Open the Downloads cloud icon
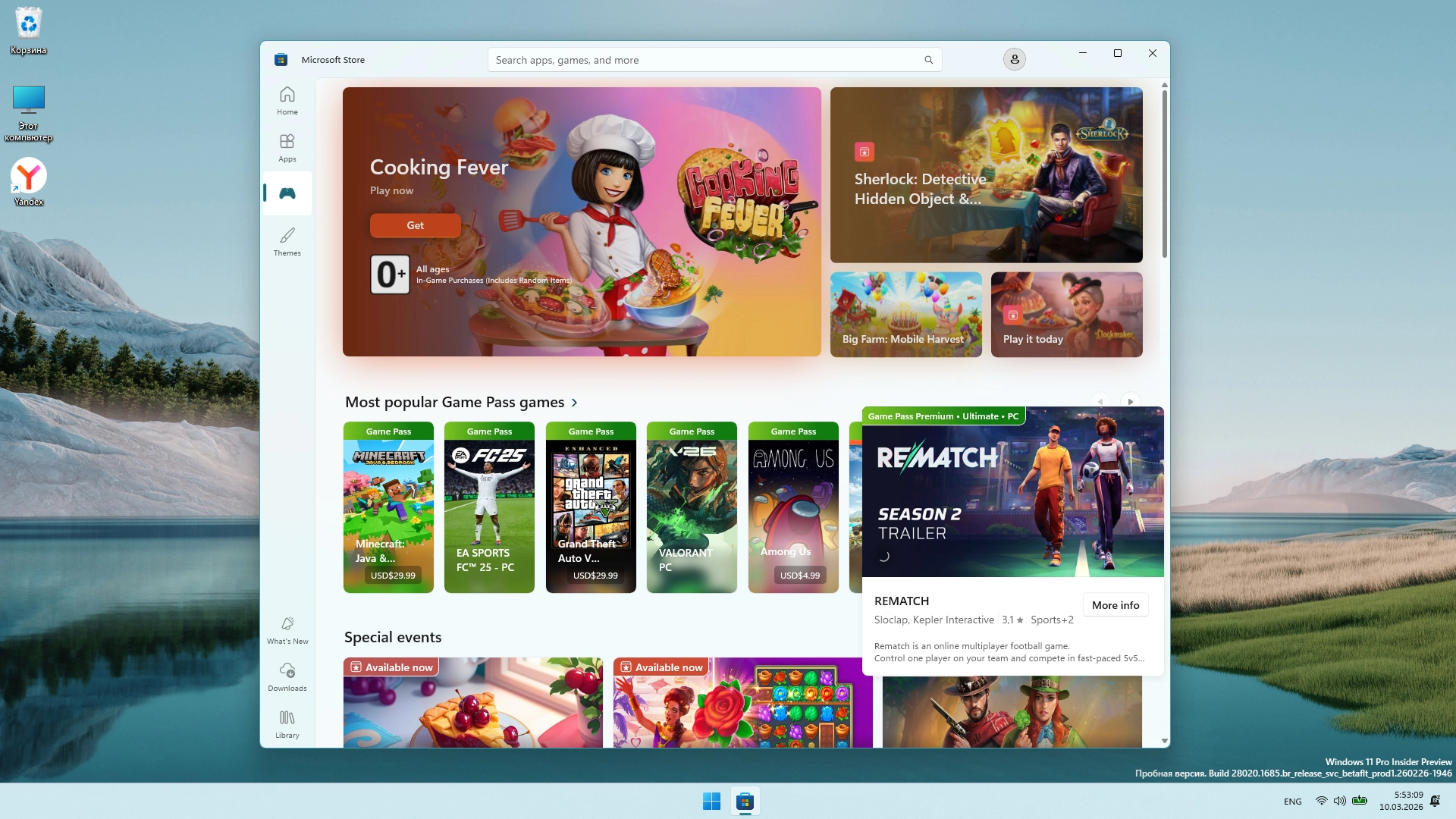Image resolution: width=1456 pixels, height=819 pixels. (287, 676)
